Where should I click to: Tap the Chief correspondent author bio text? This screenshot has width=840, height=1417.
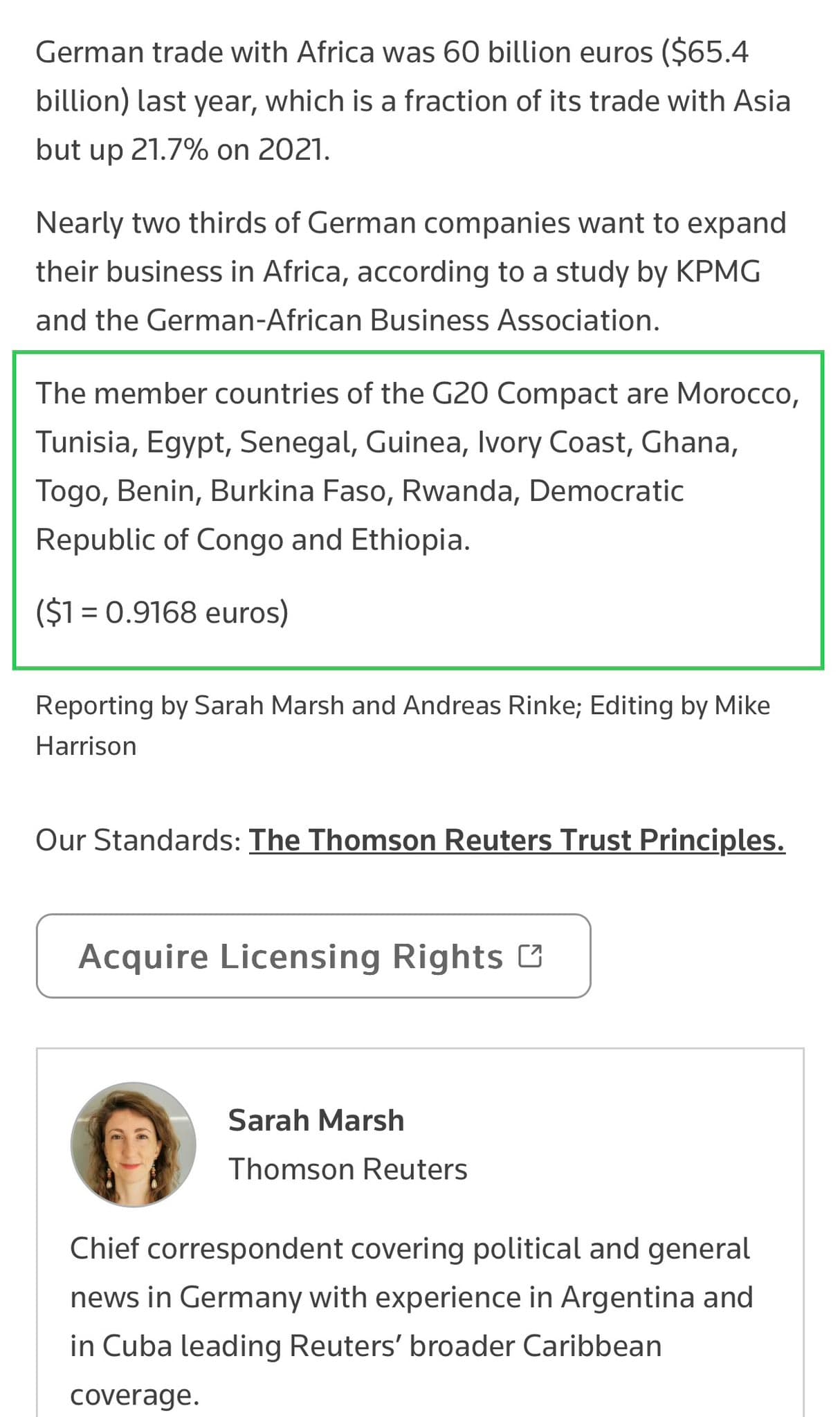[x=411, y=1321]
